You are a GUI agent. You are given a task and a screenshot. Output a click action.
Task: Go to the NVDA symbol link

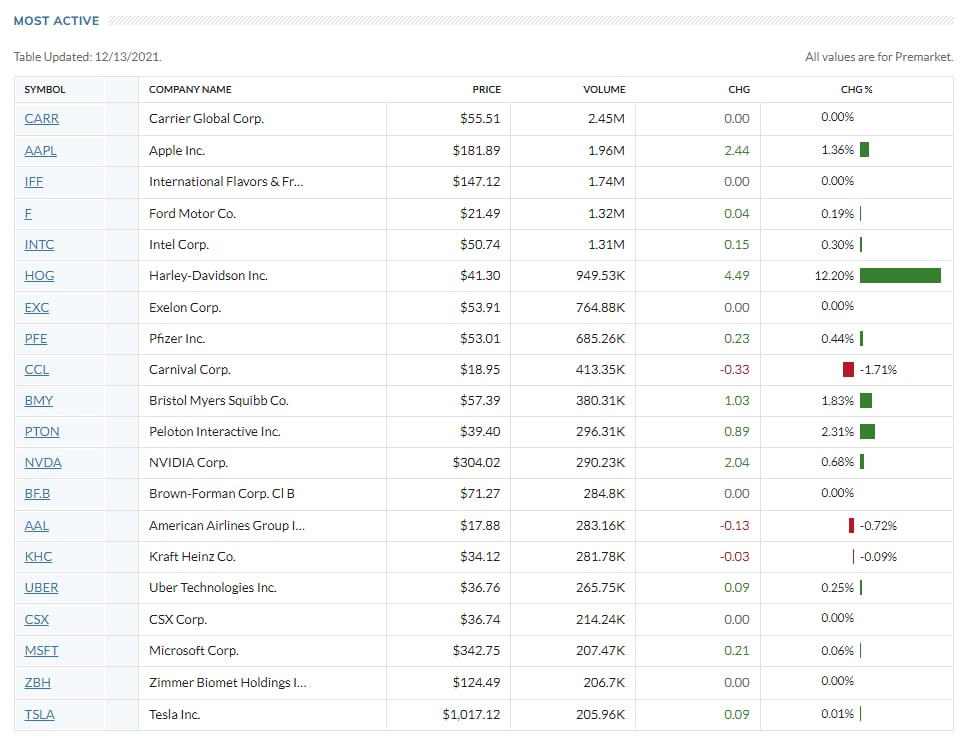[43, 463]
